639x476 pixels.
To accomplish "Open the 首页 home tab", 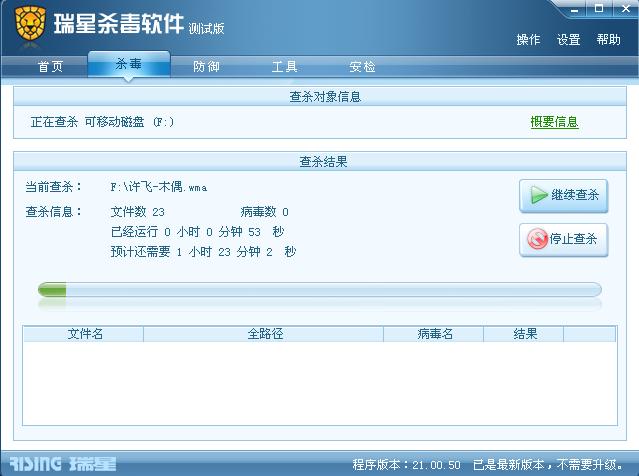I will click(51, 66).
